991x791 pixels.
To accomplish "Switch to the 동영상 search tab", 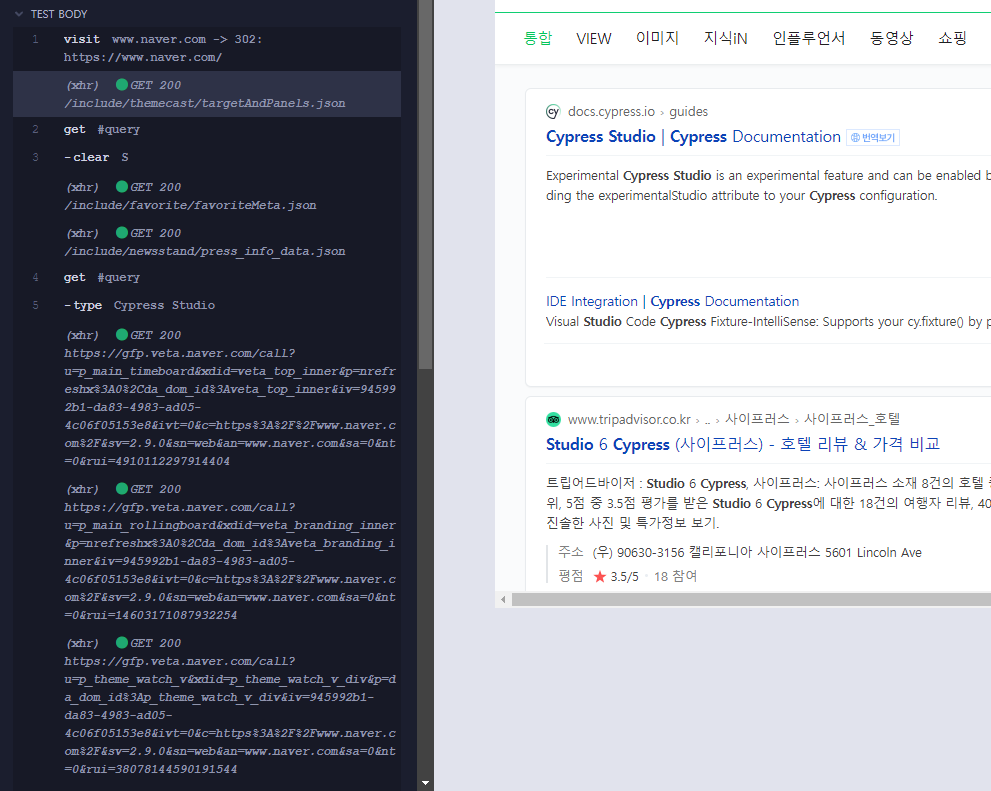I will (891, 38).
